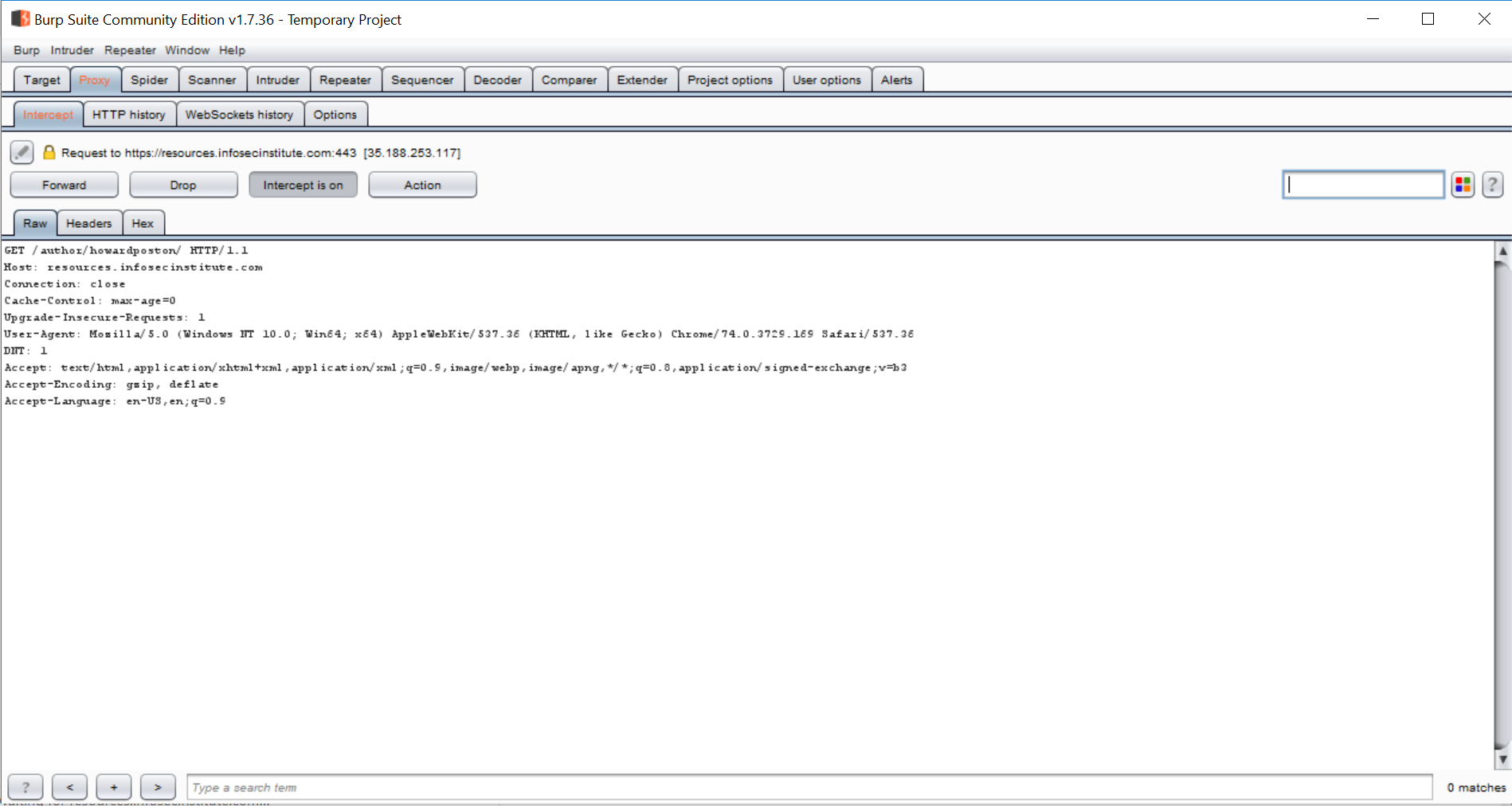Screen dimensions: 1512x806
Task: Open the colored highlight picker icon
Action: [x=1463, y=185]
